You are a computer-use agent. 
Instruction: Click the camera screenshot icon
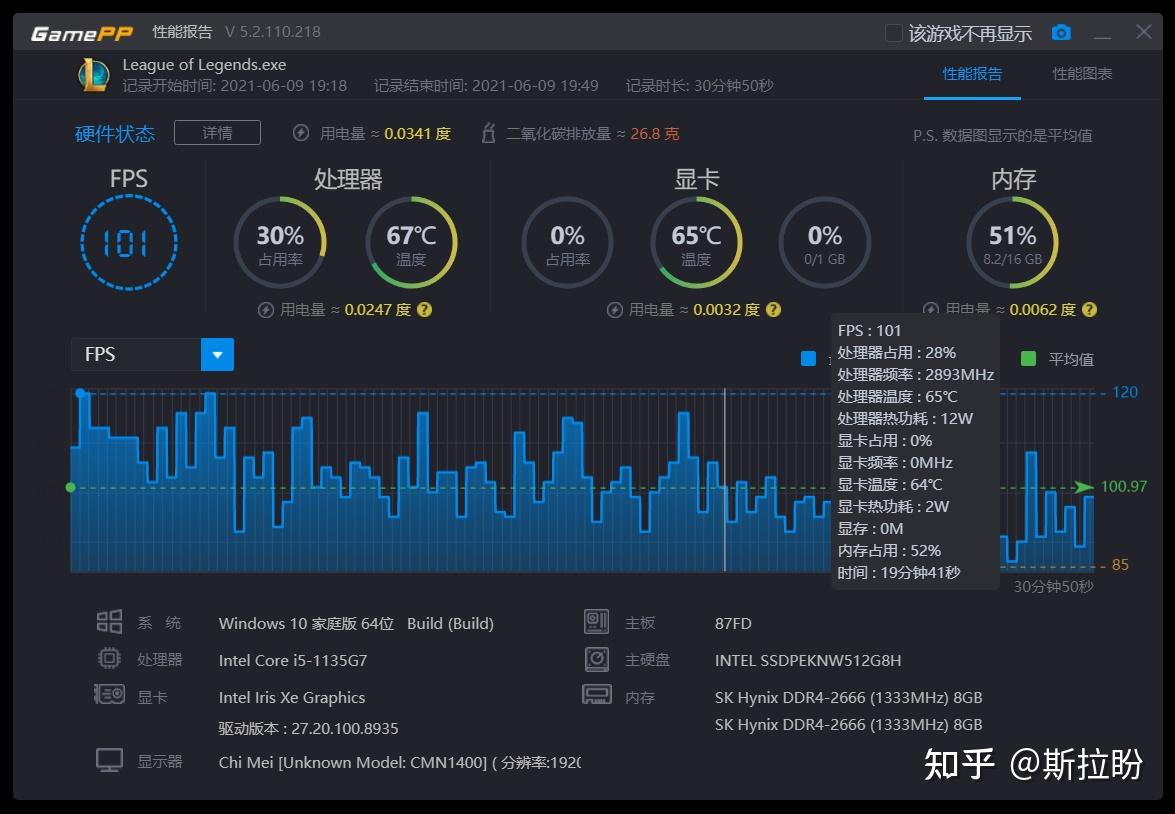(1061, 32)
